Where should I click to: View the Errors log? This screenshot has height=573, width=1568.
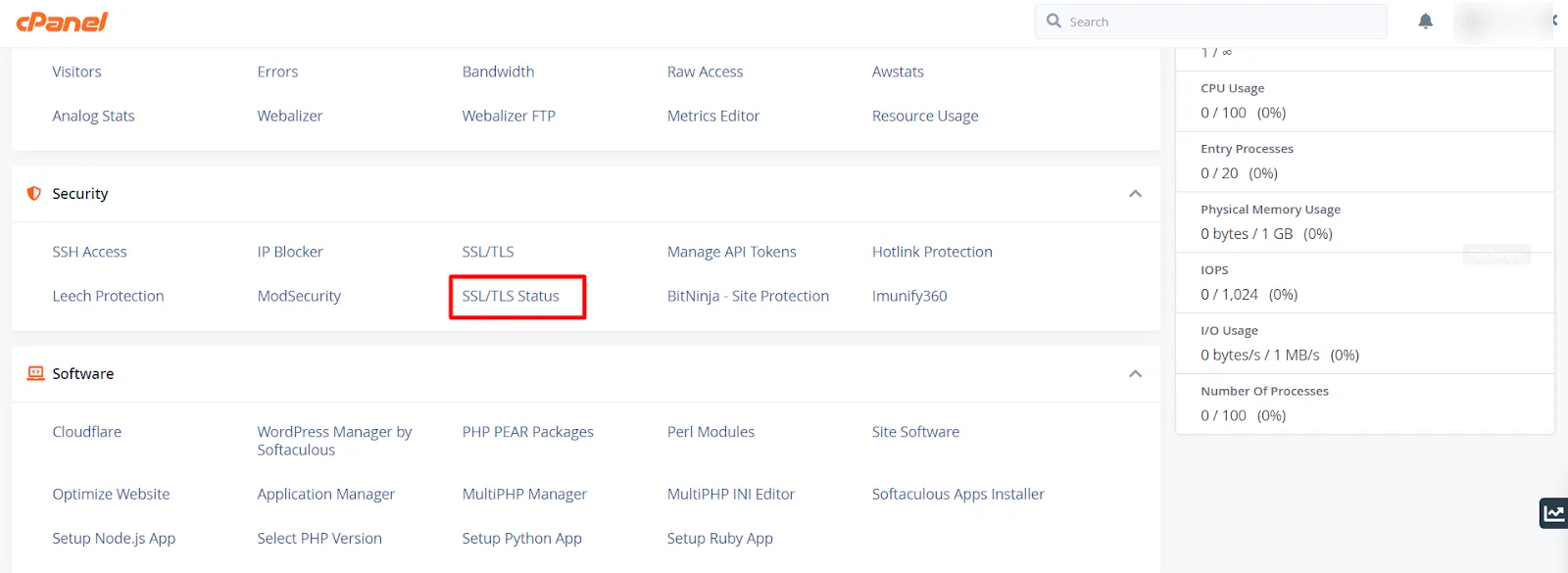point(277,72)
